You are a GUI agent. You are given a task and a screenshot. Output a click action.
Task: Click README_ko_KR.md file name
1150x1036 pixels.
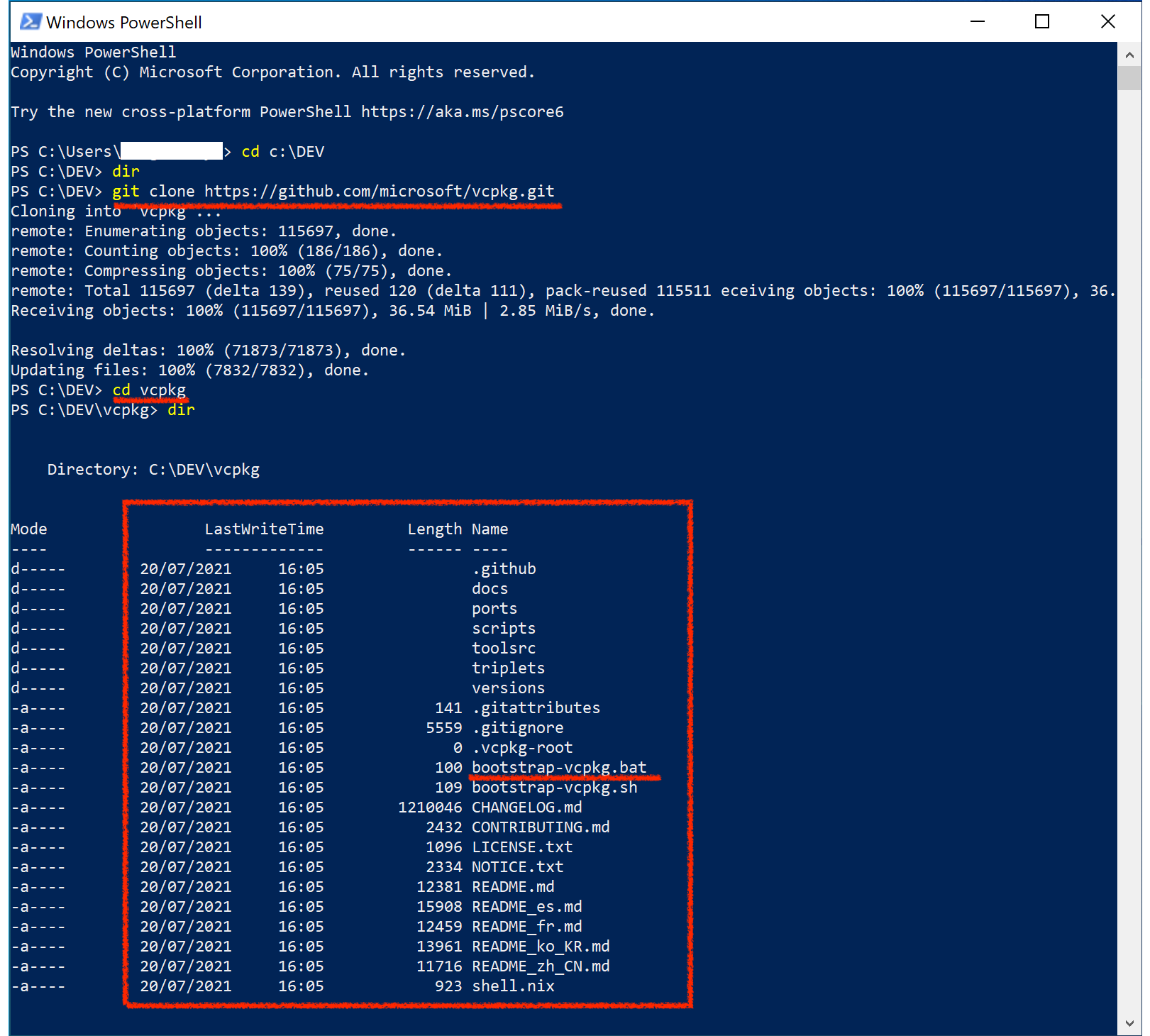tap(541, 947)
